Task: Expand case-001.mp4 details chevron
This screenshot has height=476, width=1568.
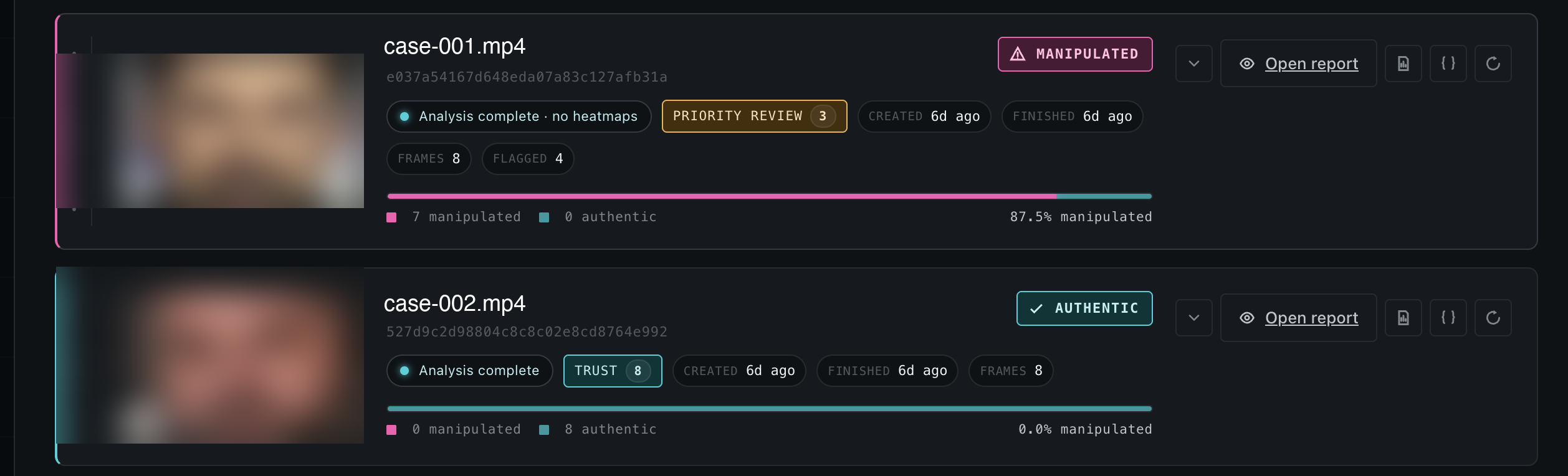Action: 1194,64
